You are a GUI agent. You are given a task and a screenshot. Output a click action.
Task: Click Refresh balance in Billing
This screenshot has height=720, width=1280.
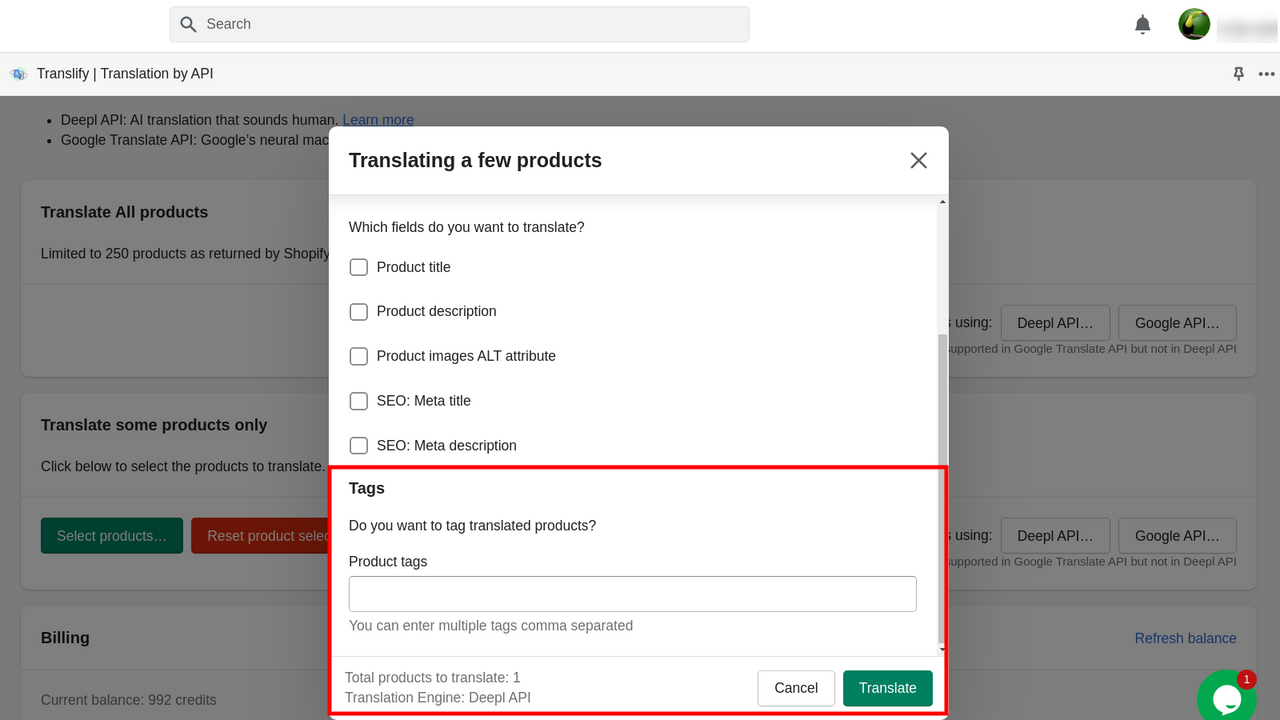pyautogui.click(x=1185, y=637)
